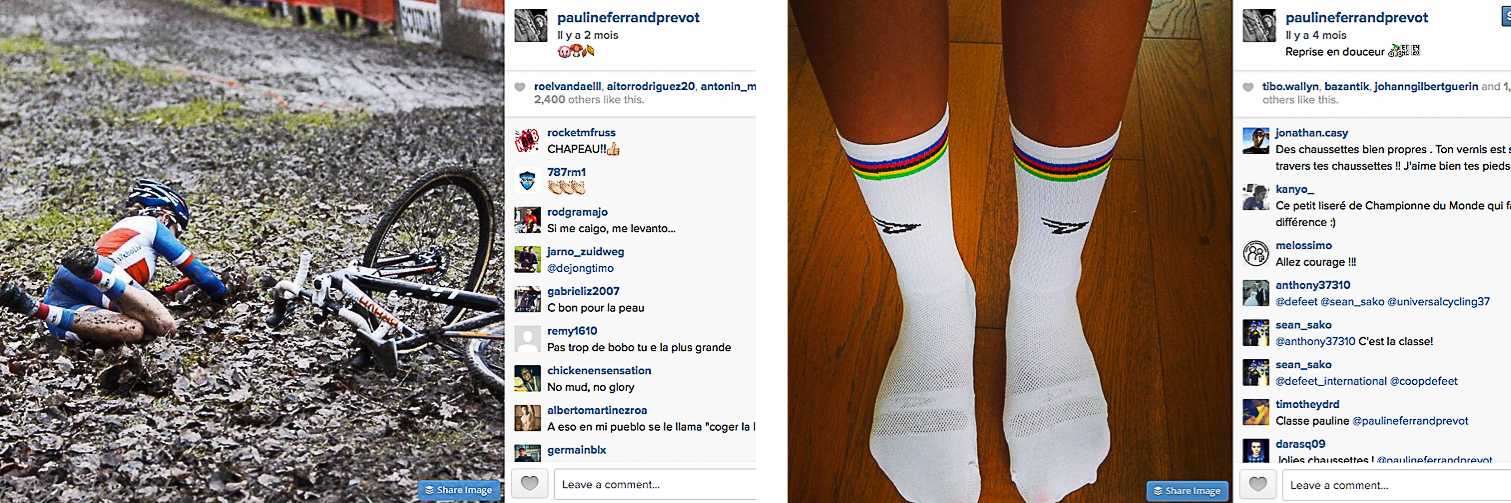Viewport: 1511px width, 503px height.
Task: Open 787rm1 commenter avatar
Action: [x=527, y=181]
